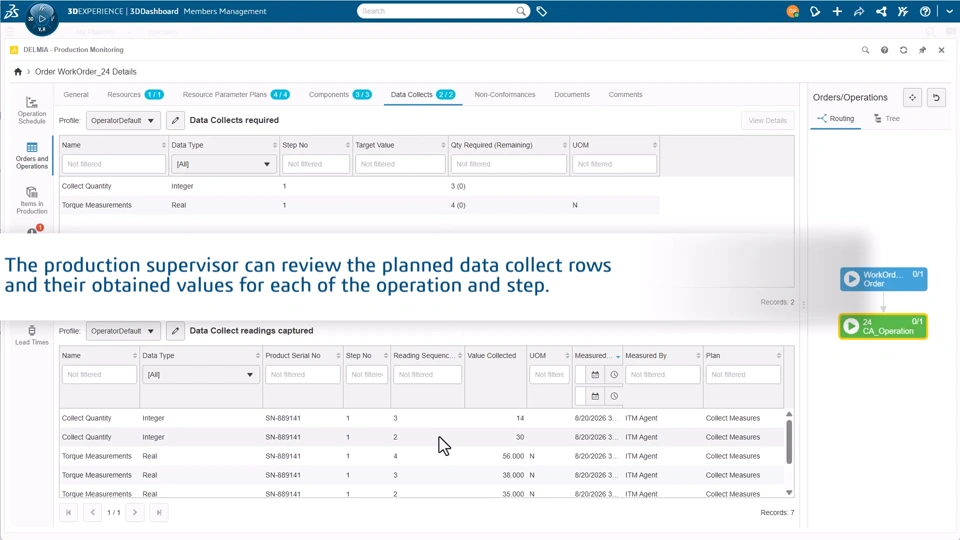Viewport: 960px width, 540px height.
Task: Click the widget help icon
Action: tap(884, 50)
